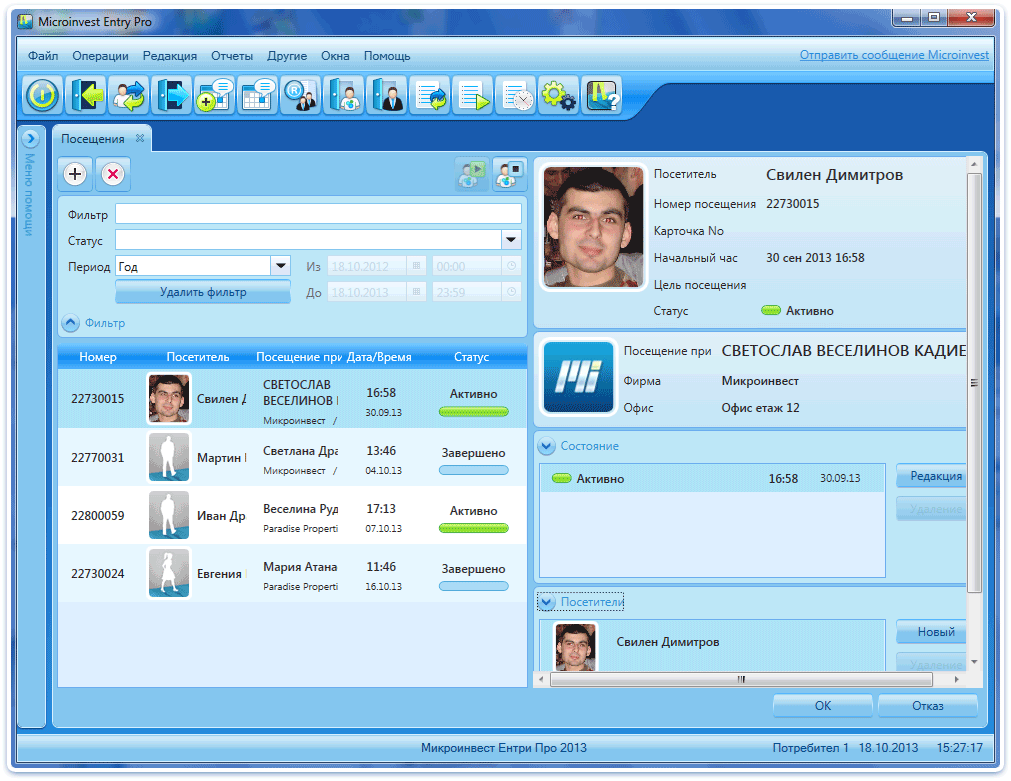1011x781 pixels.
Task: Select visit row 22730024
Action: point(292,573)
